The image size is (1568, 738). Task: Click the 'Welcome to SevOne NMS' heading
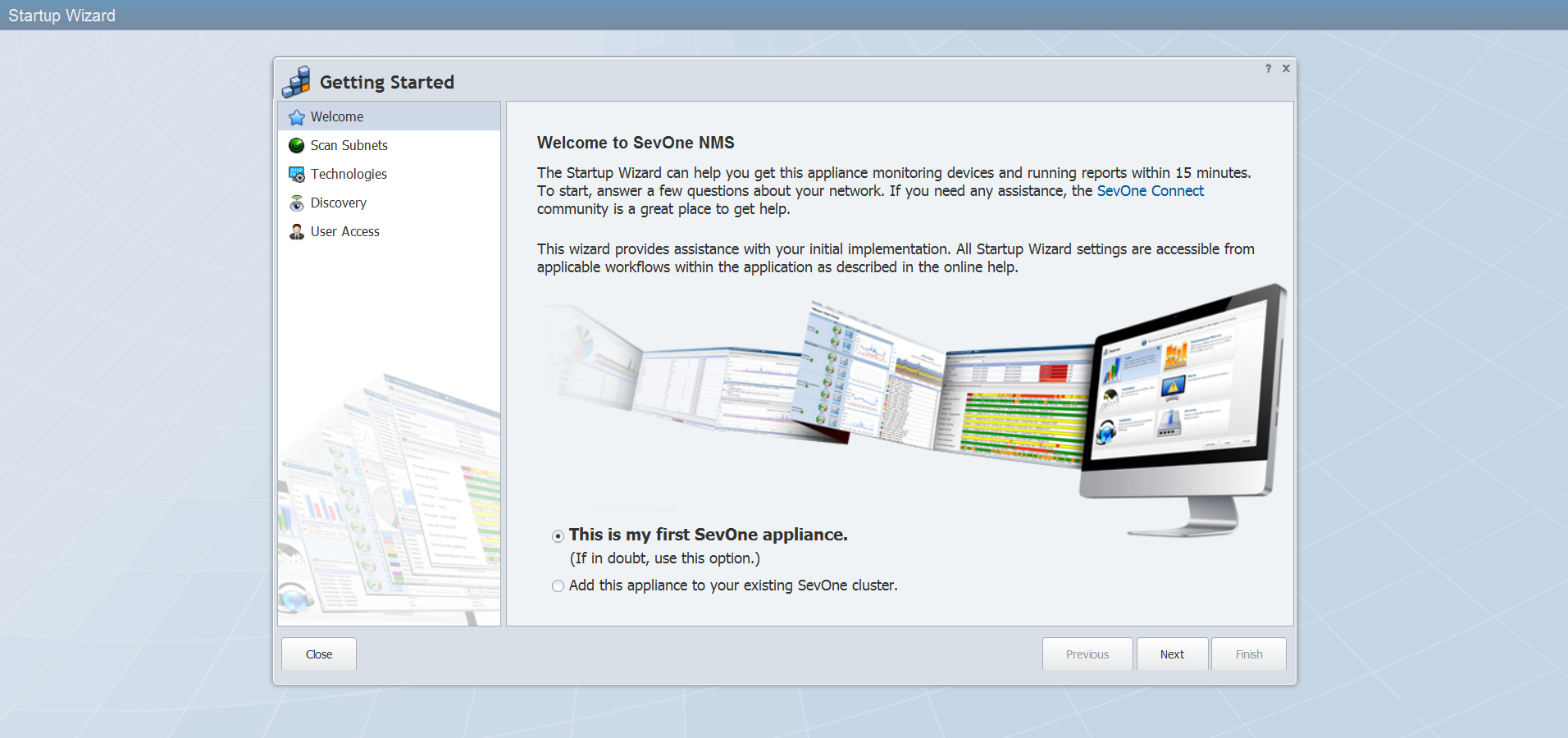tap(636, 143)
